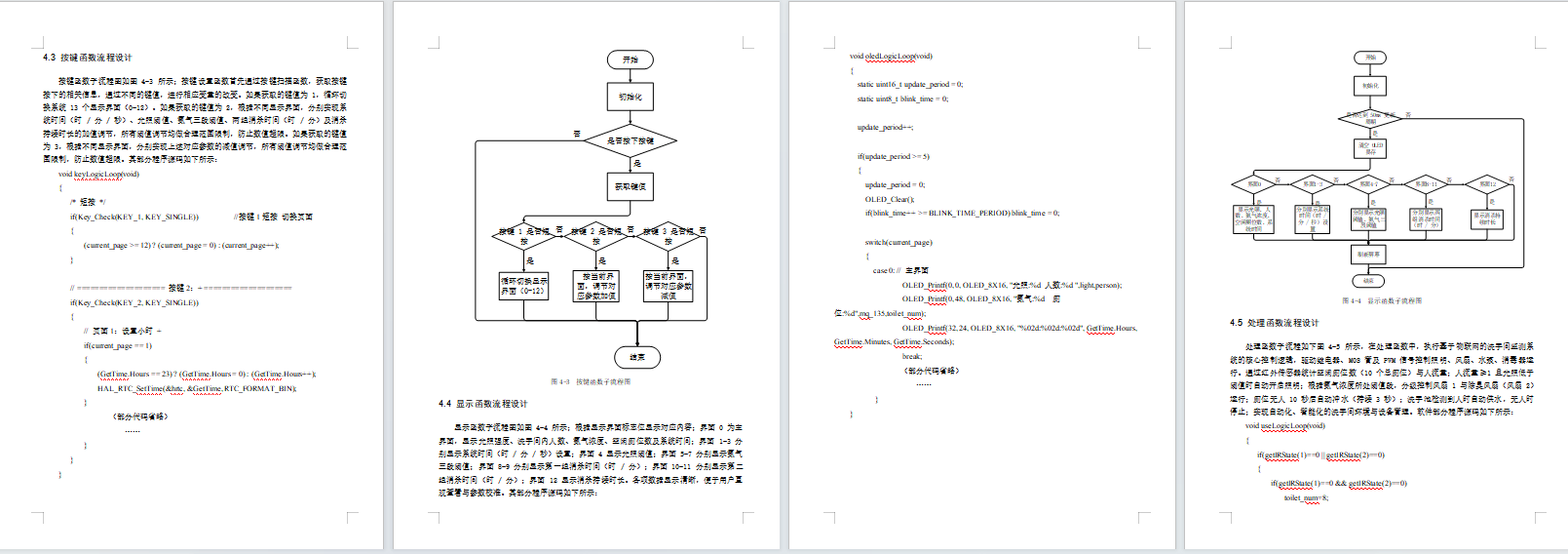Click the start node of the display flowchart

pos(1370,58)
